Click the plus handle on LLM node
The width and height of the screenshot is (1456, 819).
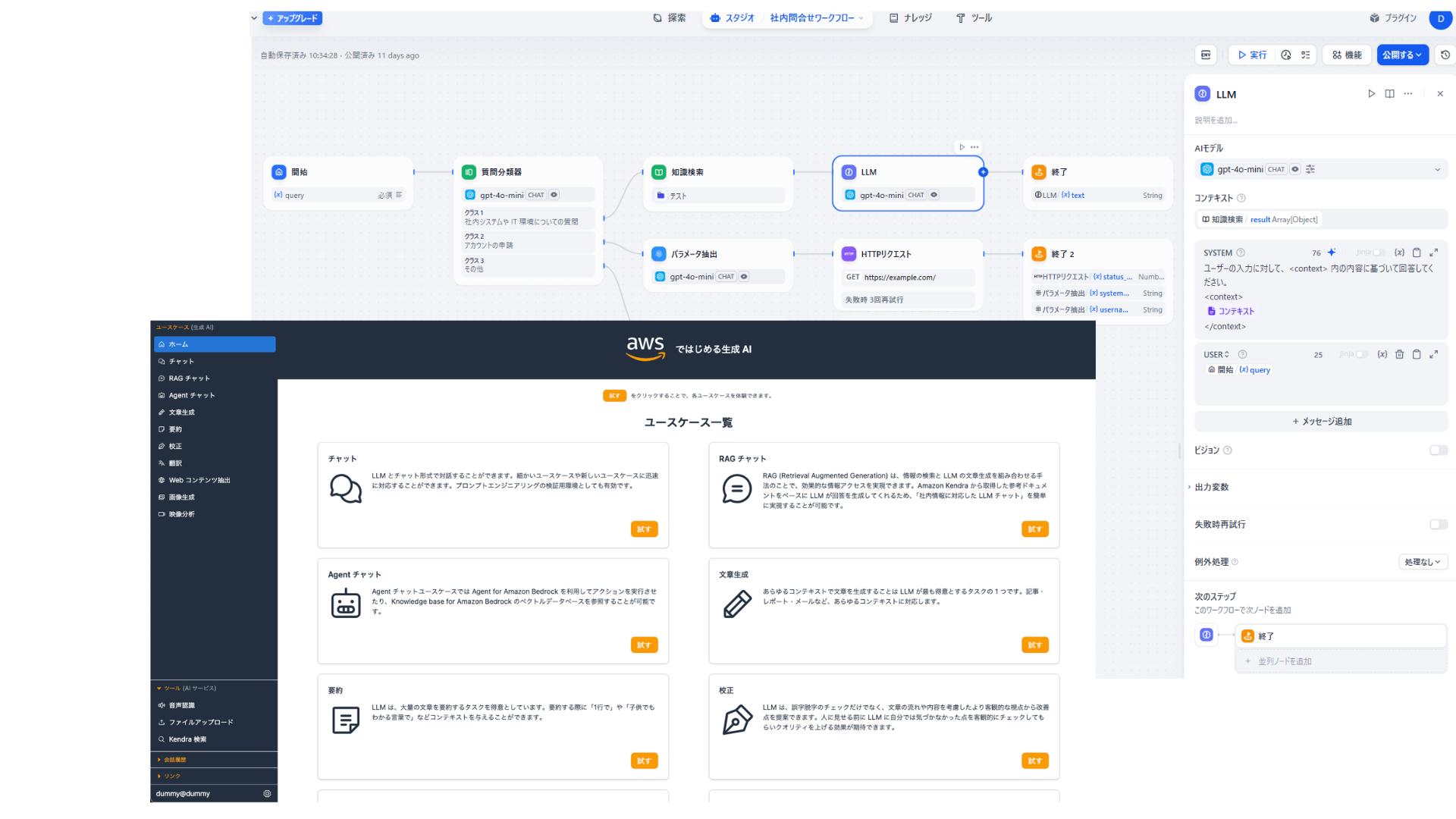984,172
